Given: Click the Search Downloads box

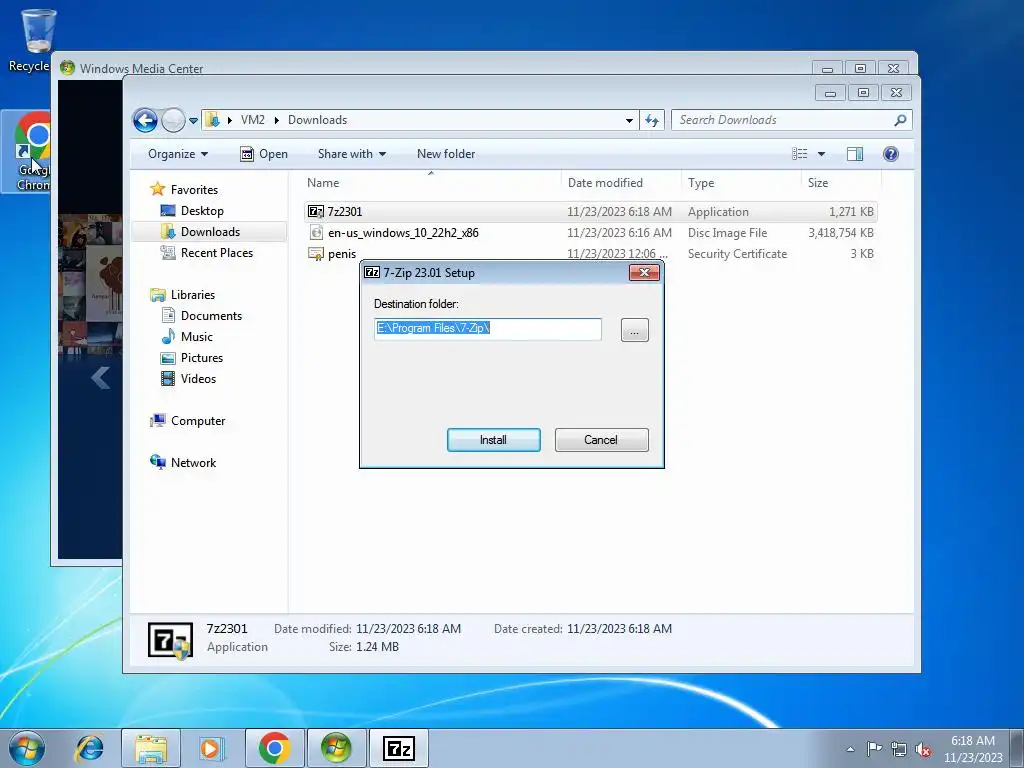Looking at the screenshot, I should 782,120.
